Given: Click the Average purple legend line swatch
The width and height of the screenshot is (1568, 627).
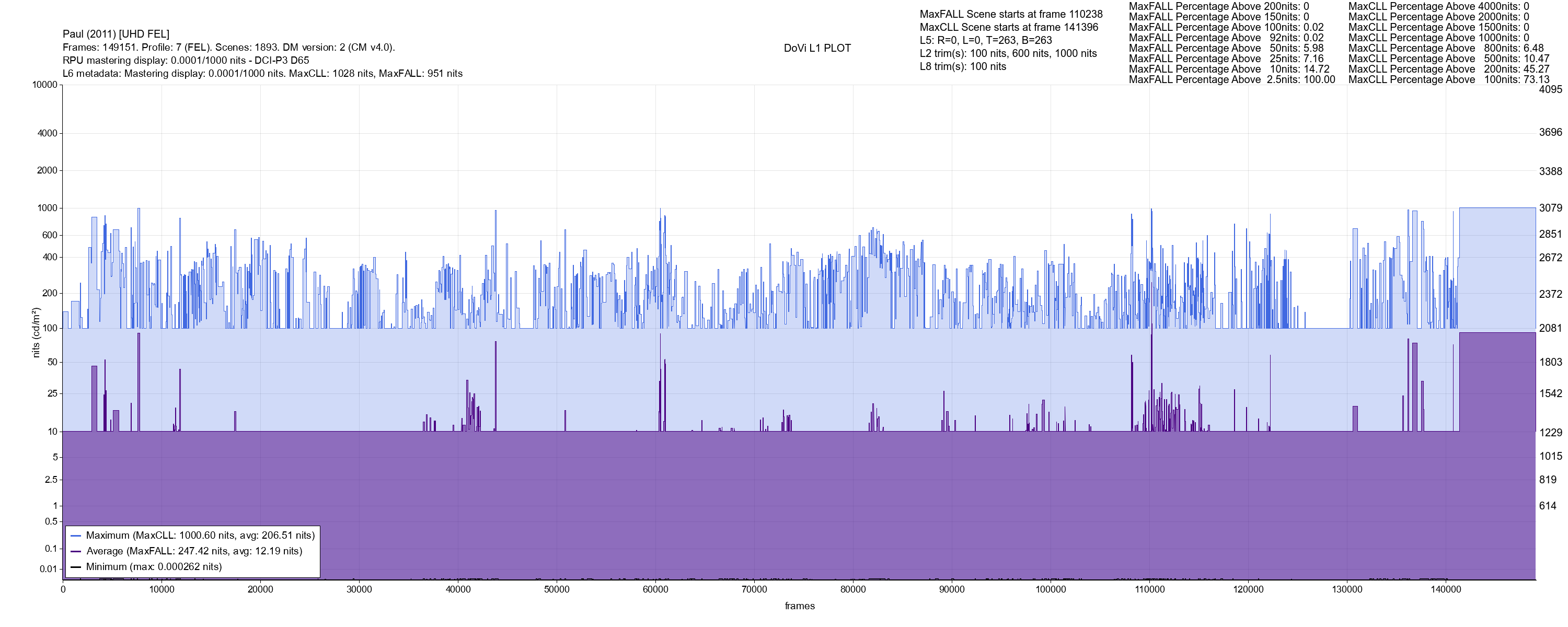Looking at the screenshot, I should click(76, 552).
